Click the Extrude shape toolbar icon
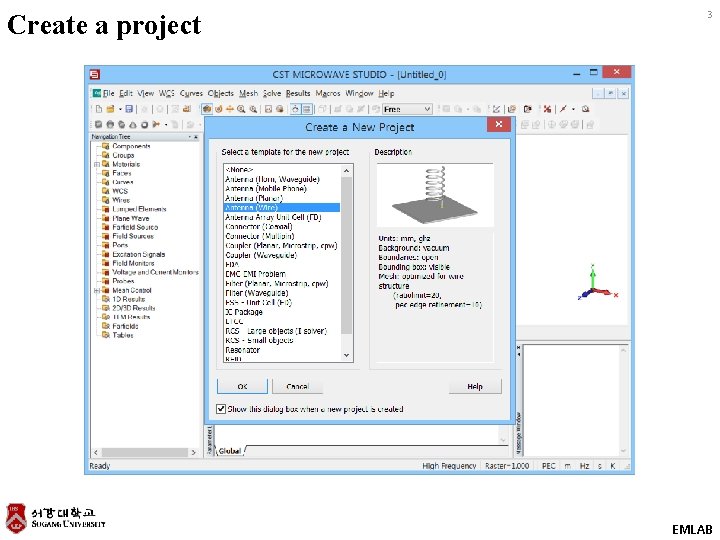Viewport: 720px width, 540px height. (157, 124)
